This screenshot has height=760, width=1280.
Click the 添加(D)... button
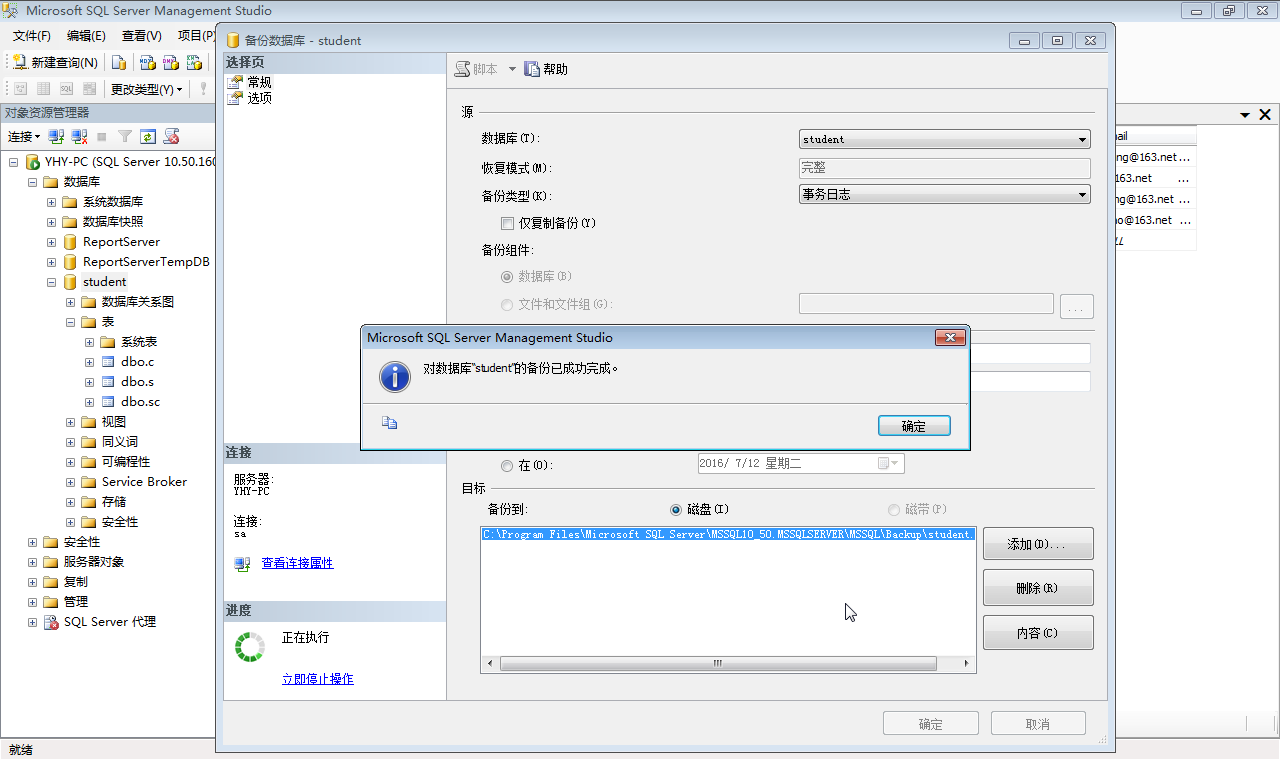tap(1038, 544)
